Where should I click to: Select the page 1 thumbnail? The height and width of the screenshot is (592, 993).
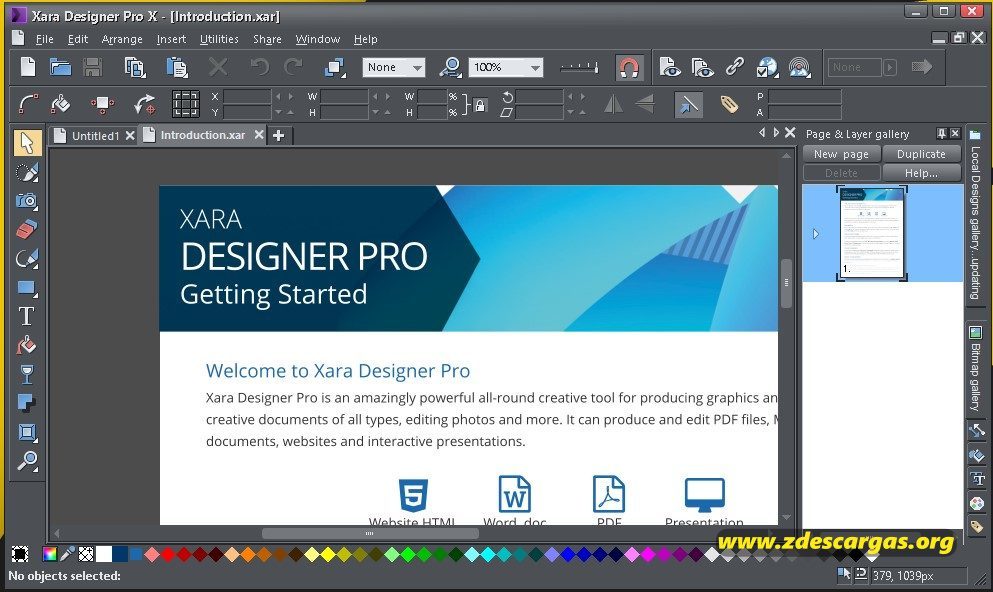point(872,234)
